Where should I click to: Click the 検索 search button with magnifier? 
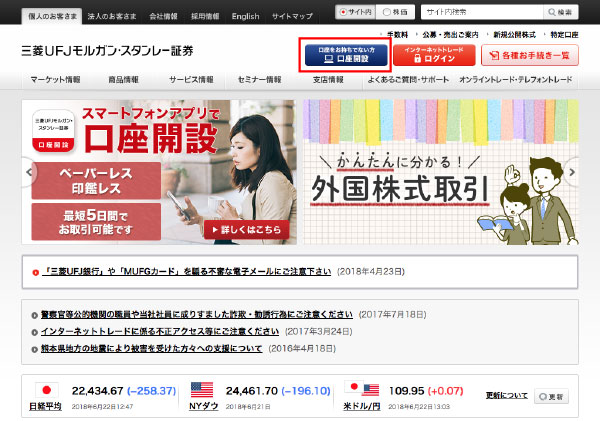click(x=561, y=12)
